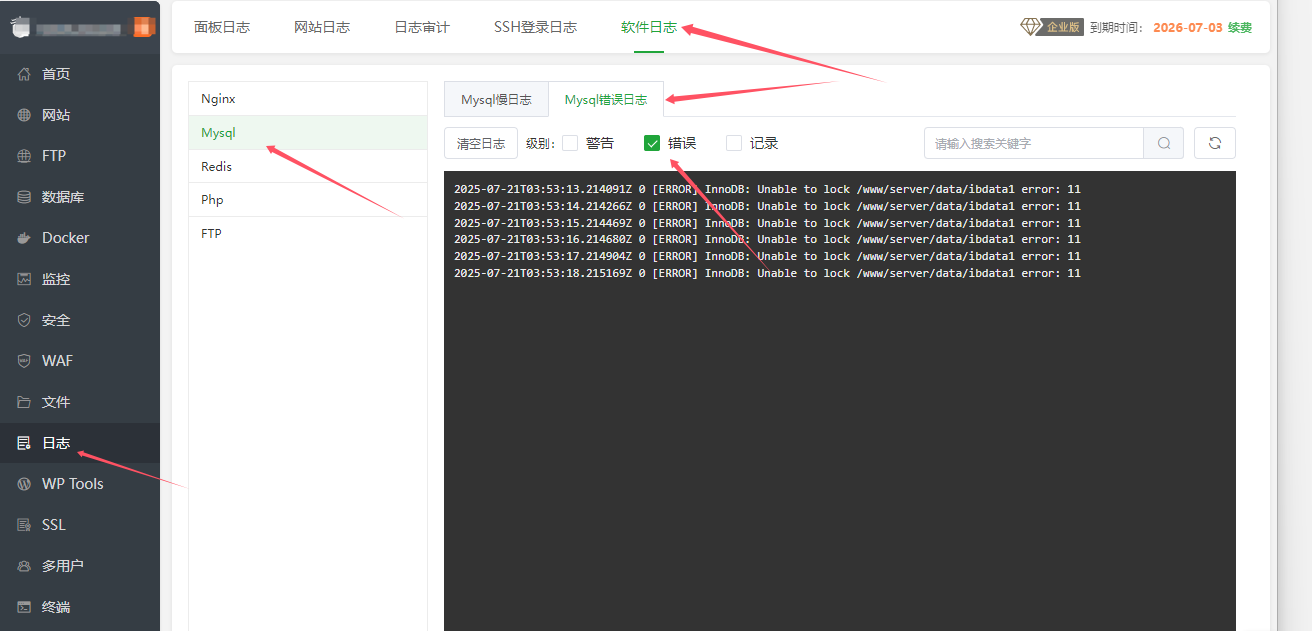Click the folder icon beside 文件
Screen dimensions: 1312x631
24,402
